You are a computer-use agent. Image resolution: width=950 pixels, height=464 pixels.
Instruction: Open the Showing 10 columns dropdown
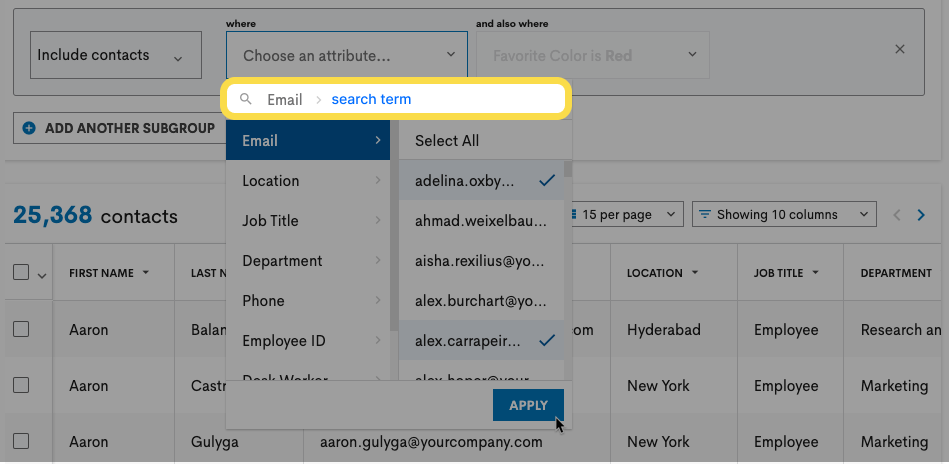784,214
